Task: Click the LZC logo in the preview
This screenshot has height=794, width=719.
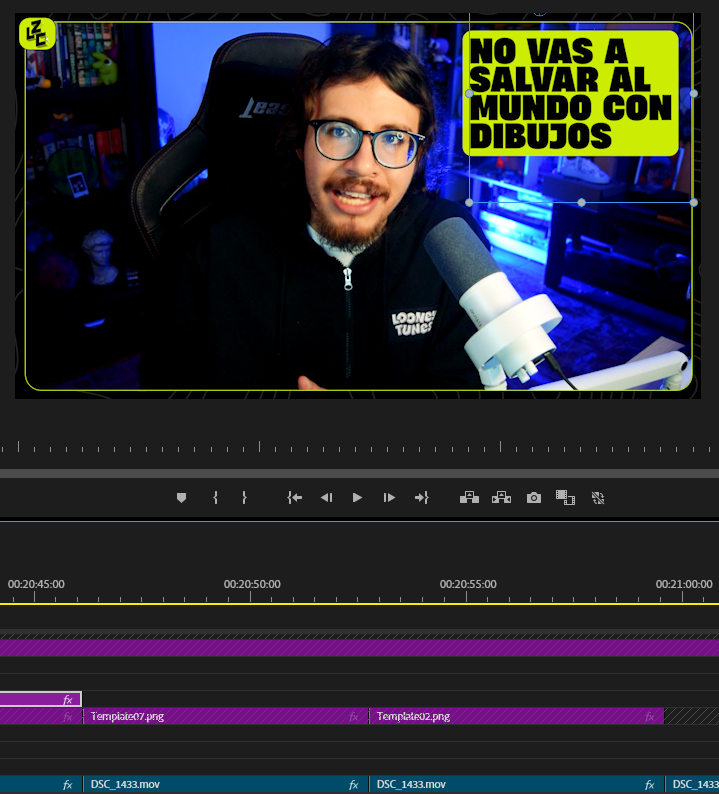Action: pos(37,33)
